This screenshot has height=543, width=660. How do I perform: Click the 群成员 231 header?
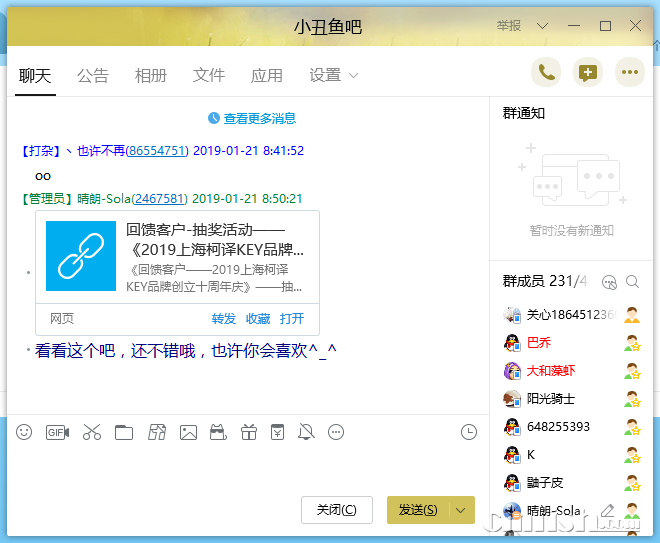coord(545,281)
